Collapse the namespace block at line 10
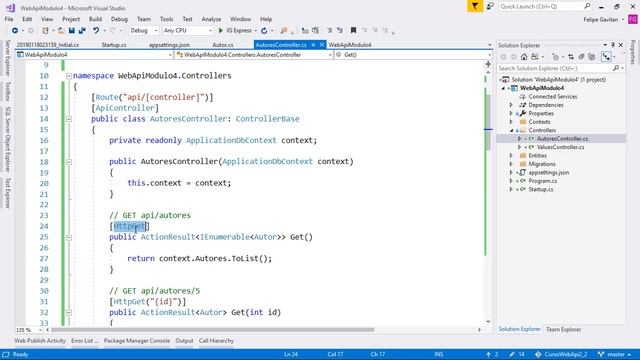This screenshot has height=360, width=640. pyautogui.click(x=69, y=76)
